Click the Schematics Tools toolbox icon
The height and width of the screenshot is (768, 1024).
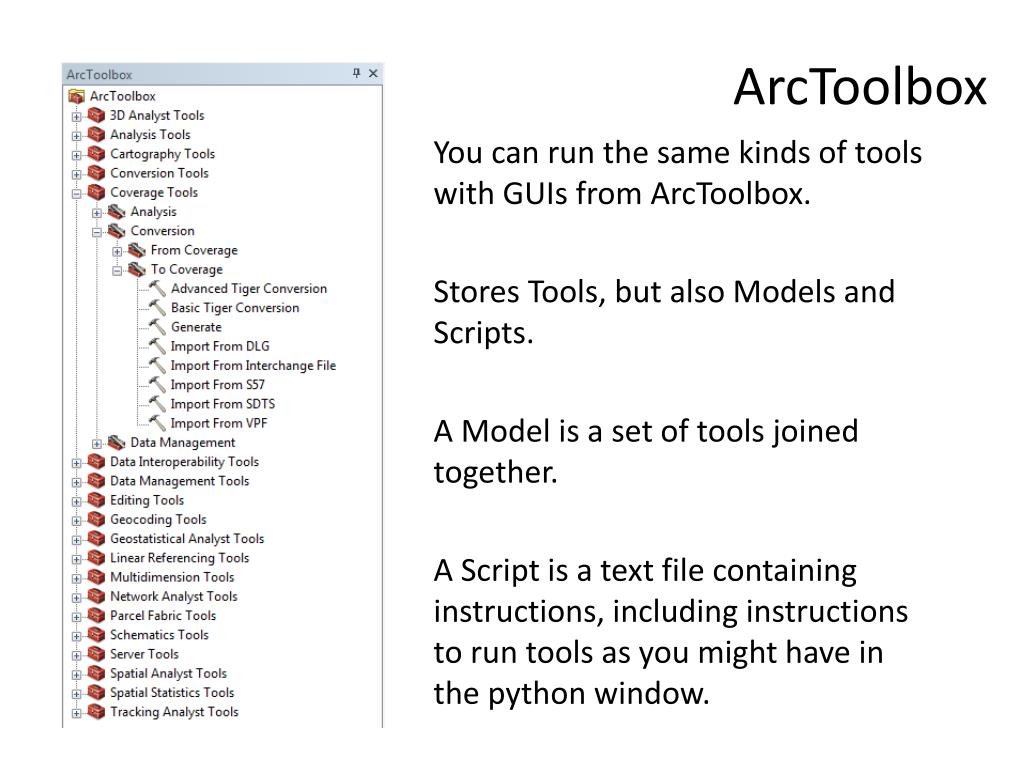96,635
